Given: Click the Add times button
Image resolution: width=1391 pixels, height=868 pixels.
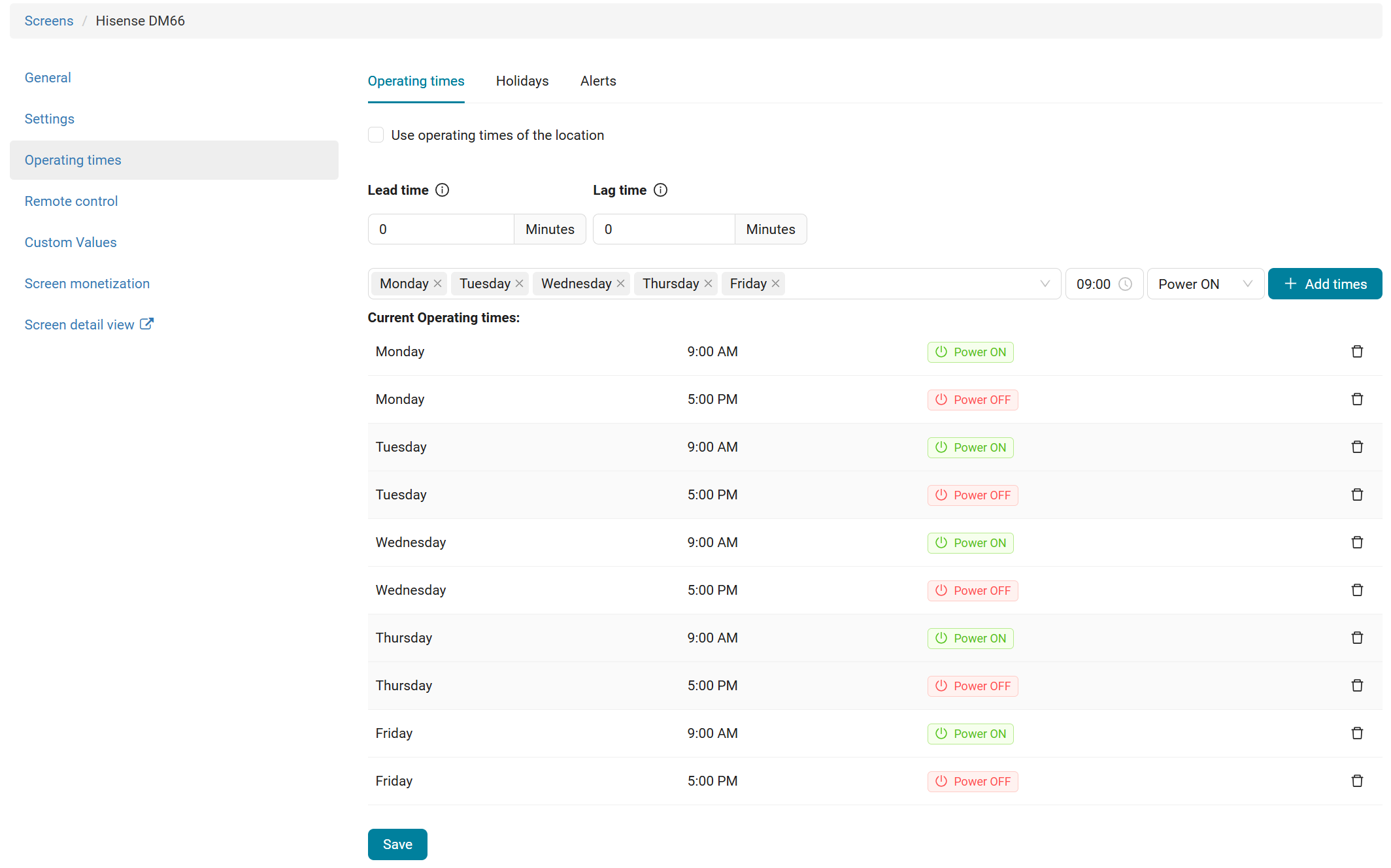Looking at the screenshot, I should (x=1324, y=284).
